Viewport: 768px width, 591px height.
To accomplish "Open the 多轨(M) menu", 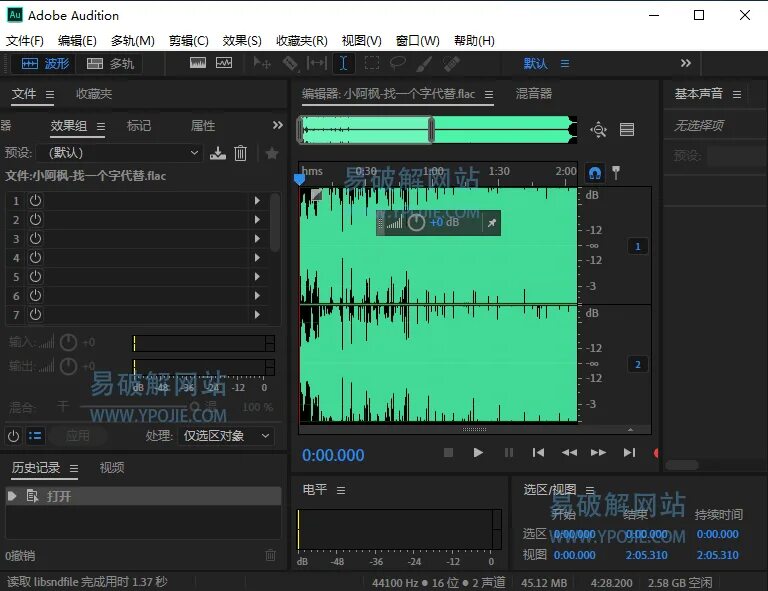I will [x=133, y=41].
